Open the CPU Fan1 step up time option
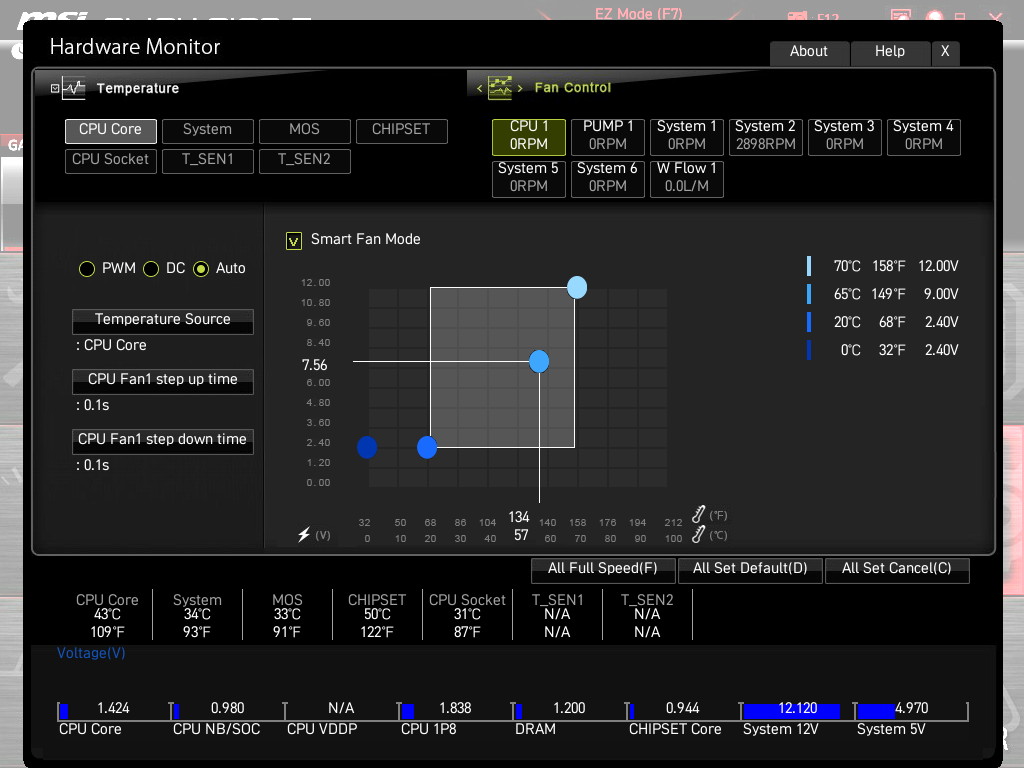 pos(163,381)
